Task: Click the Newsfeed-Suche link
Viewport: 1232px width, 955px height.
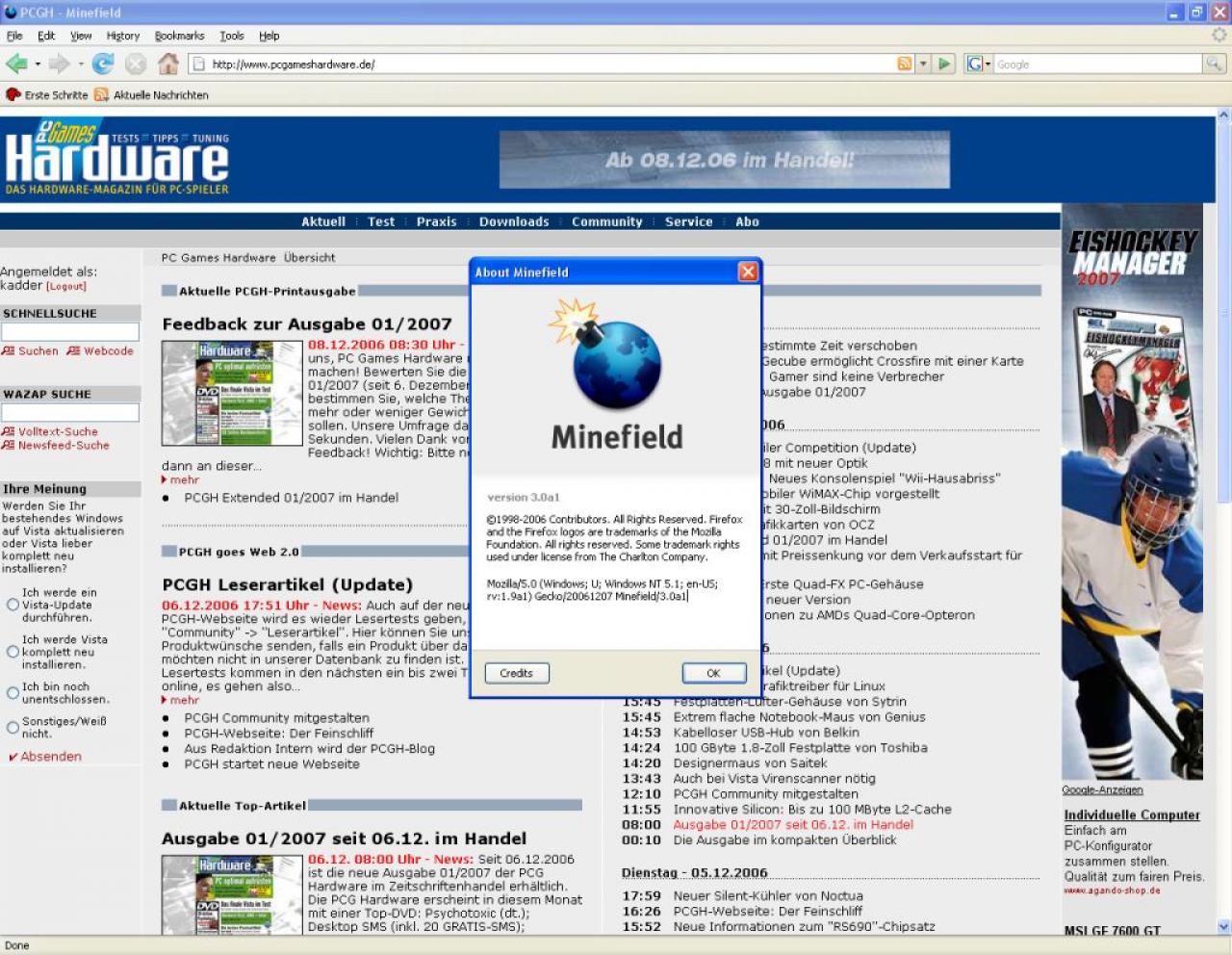Action: click(64, 446)
